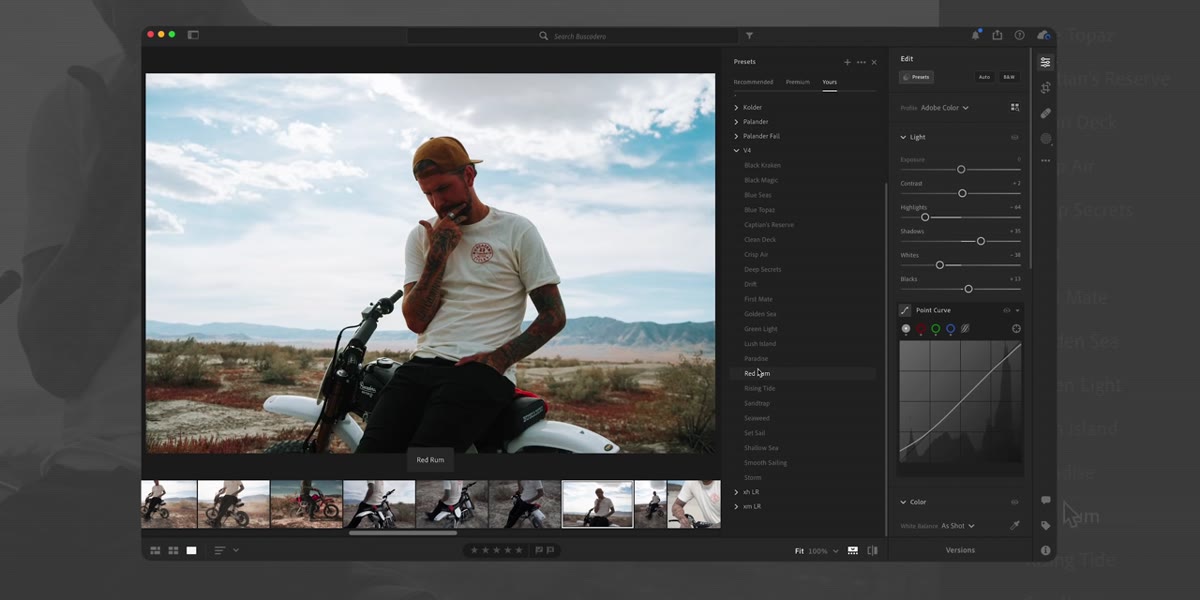This screenshot has width=1200, height=600.
Task: Click the Shadows slider handle
Action: [x=981, y=241]
